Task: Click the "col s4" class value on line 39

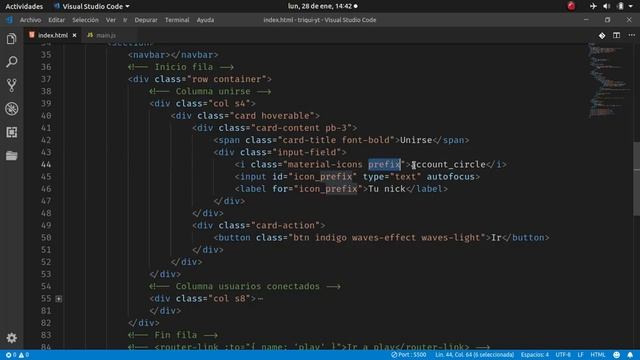Action: (229, 104)
